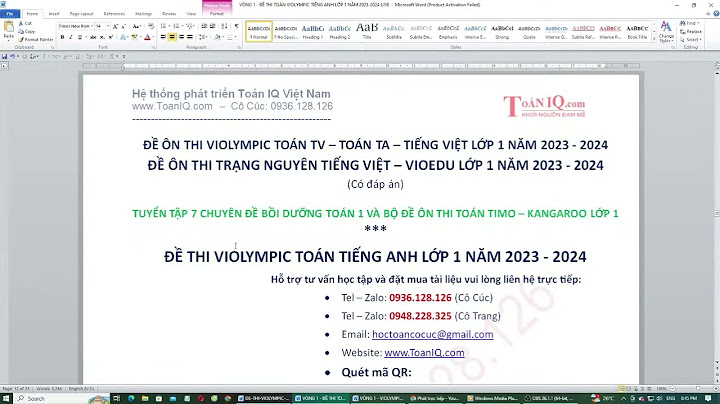The height and width of the screenshot is (404, 720).
Task: Open the Change Case dropdown
Action: pyautogui.click(x=137, y=26)
